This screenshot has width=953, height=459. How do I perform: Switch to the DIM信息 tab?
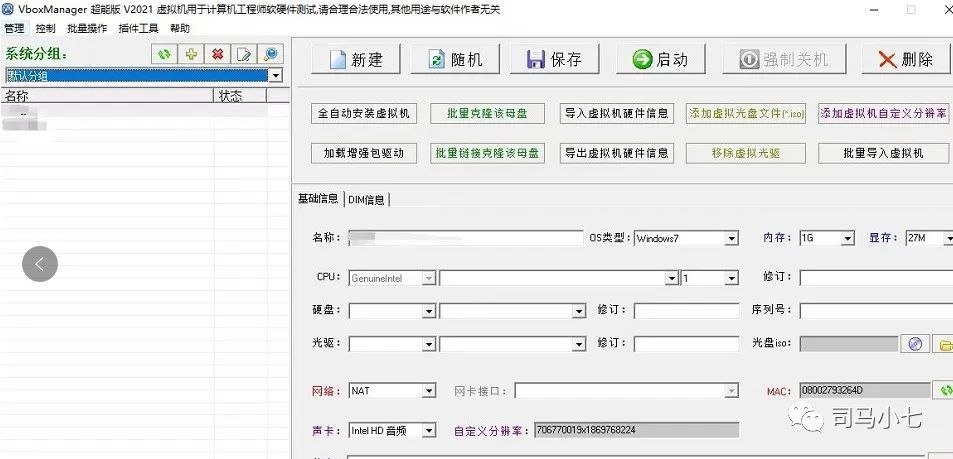point(366,200)
